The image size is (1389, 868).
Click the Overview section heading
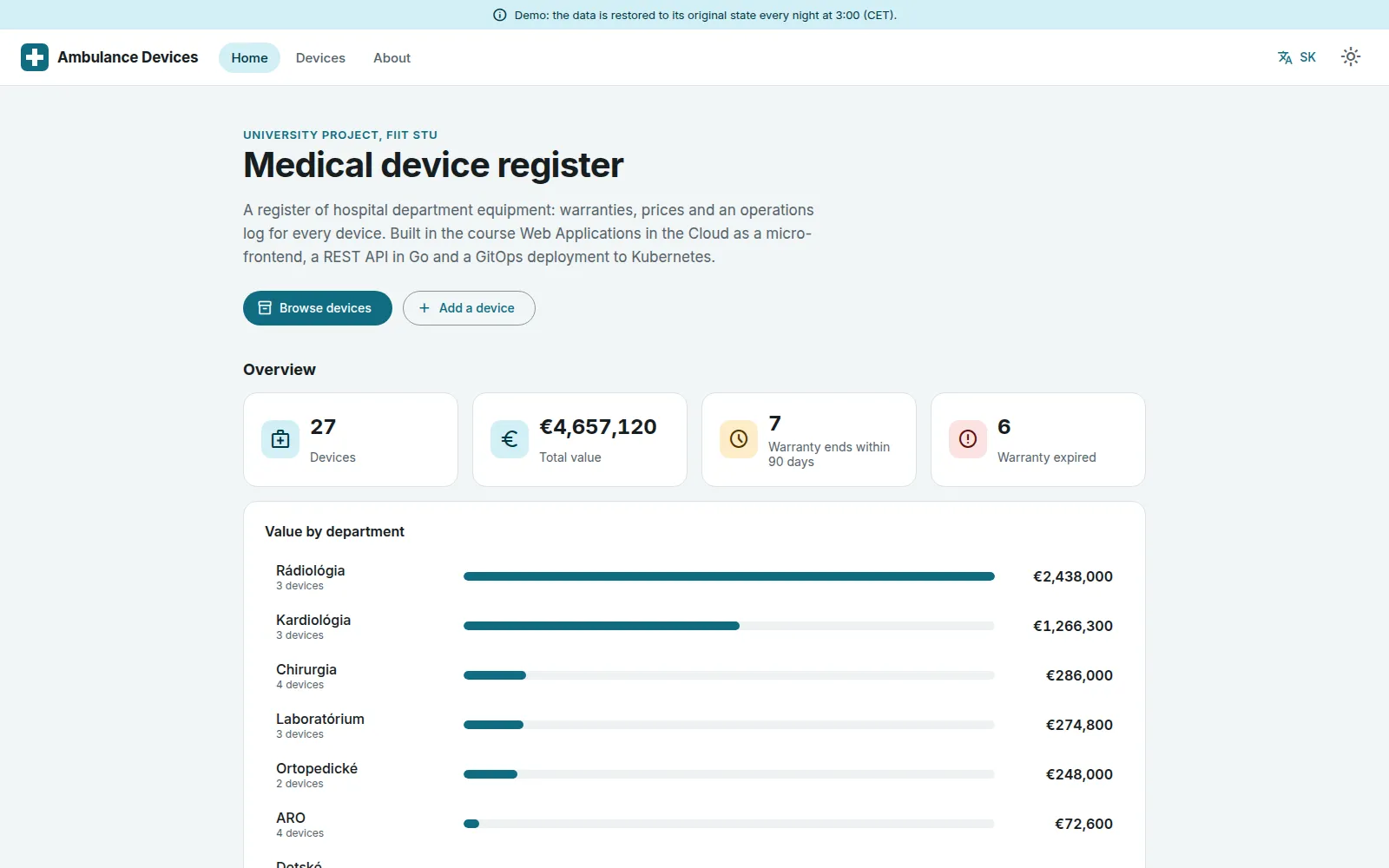[x=280, y=370]
